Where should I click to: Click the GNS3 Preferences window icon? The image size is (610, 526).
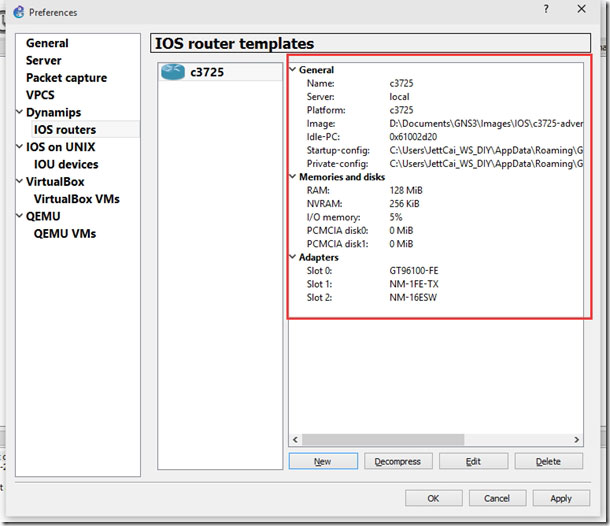[x=19, y=12]
